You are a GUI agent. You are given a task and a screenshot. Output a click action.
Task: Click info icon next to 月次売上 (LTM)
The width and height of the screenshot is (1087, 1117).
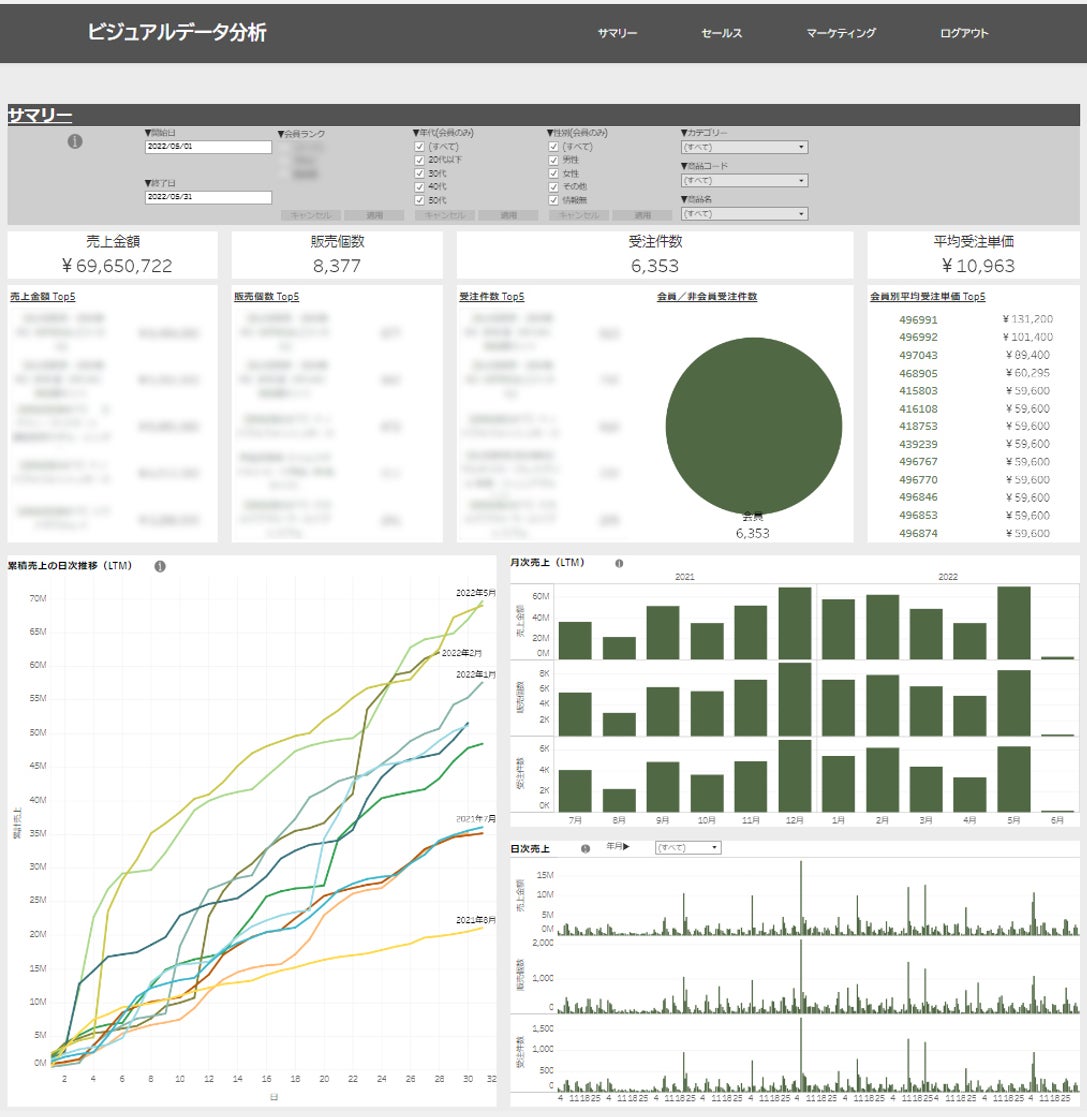619,563
